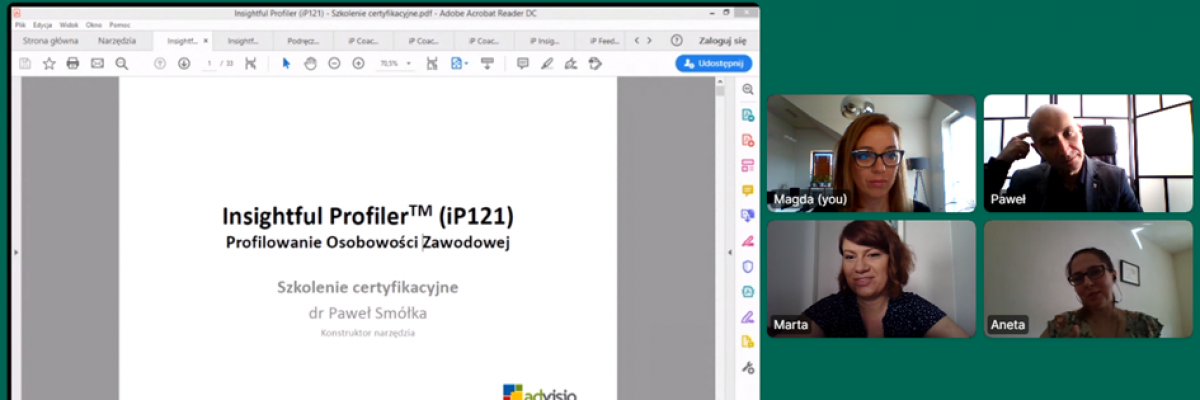The height and width of the screenshot is (400, 1200).
Task: Open the email envelope icon
Action: click(x=97, y=63)
